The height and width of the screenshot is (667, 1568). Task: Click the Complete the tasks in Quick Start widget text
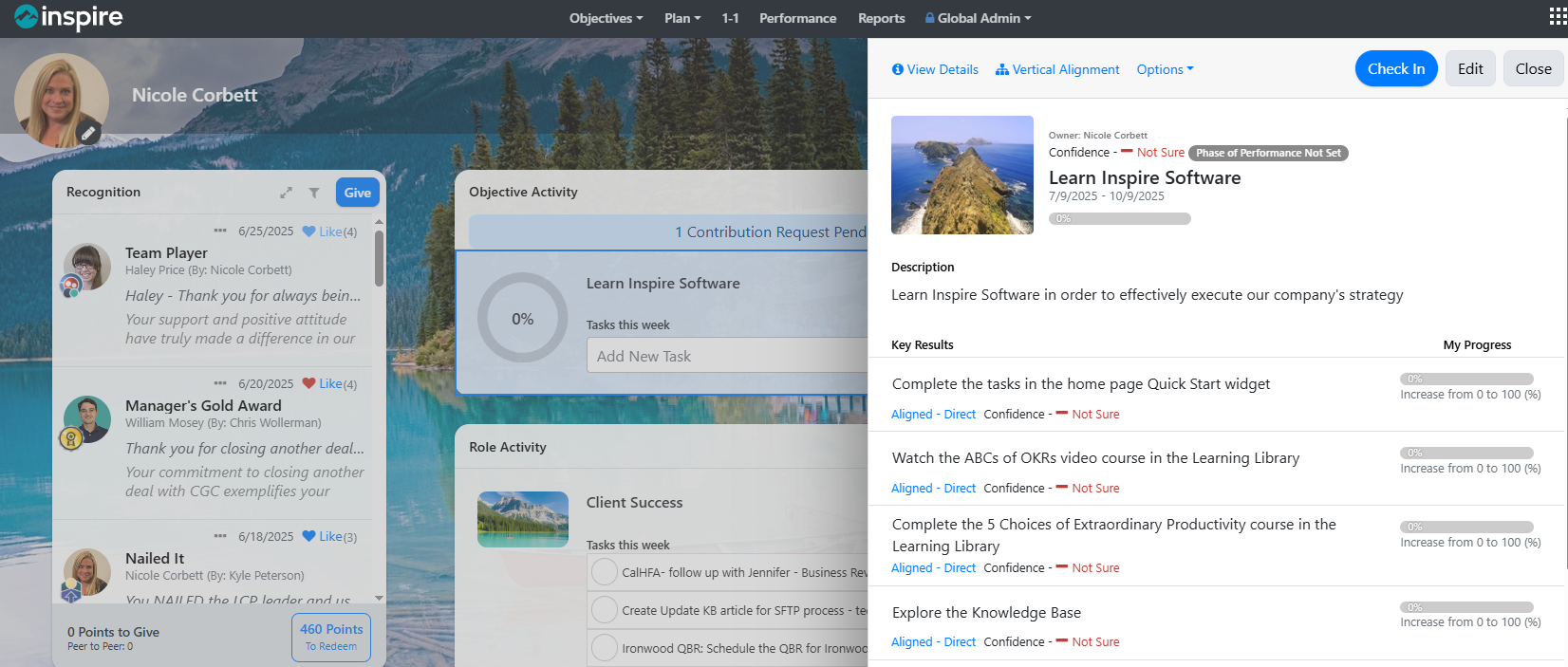pyautogui.click(x=1081, y=384)
